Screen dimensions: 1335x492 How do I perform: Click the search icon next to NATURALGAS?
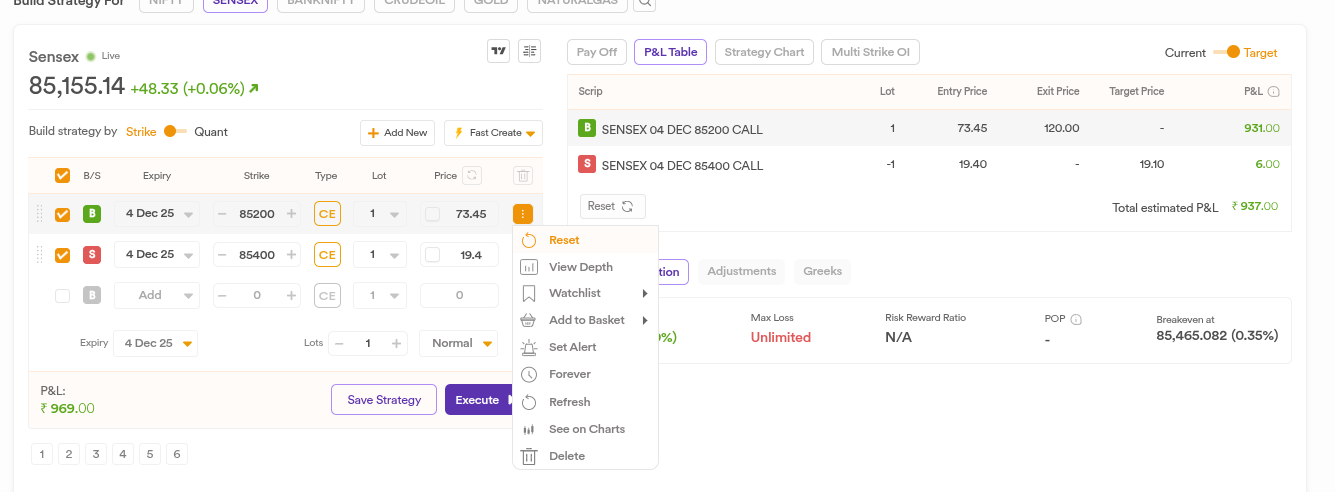pyautogui.click(x=646, y=3)
